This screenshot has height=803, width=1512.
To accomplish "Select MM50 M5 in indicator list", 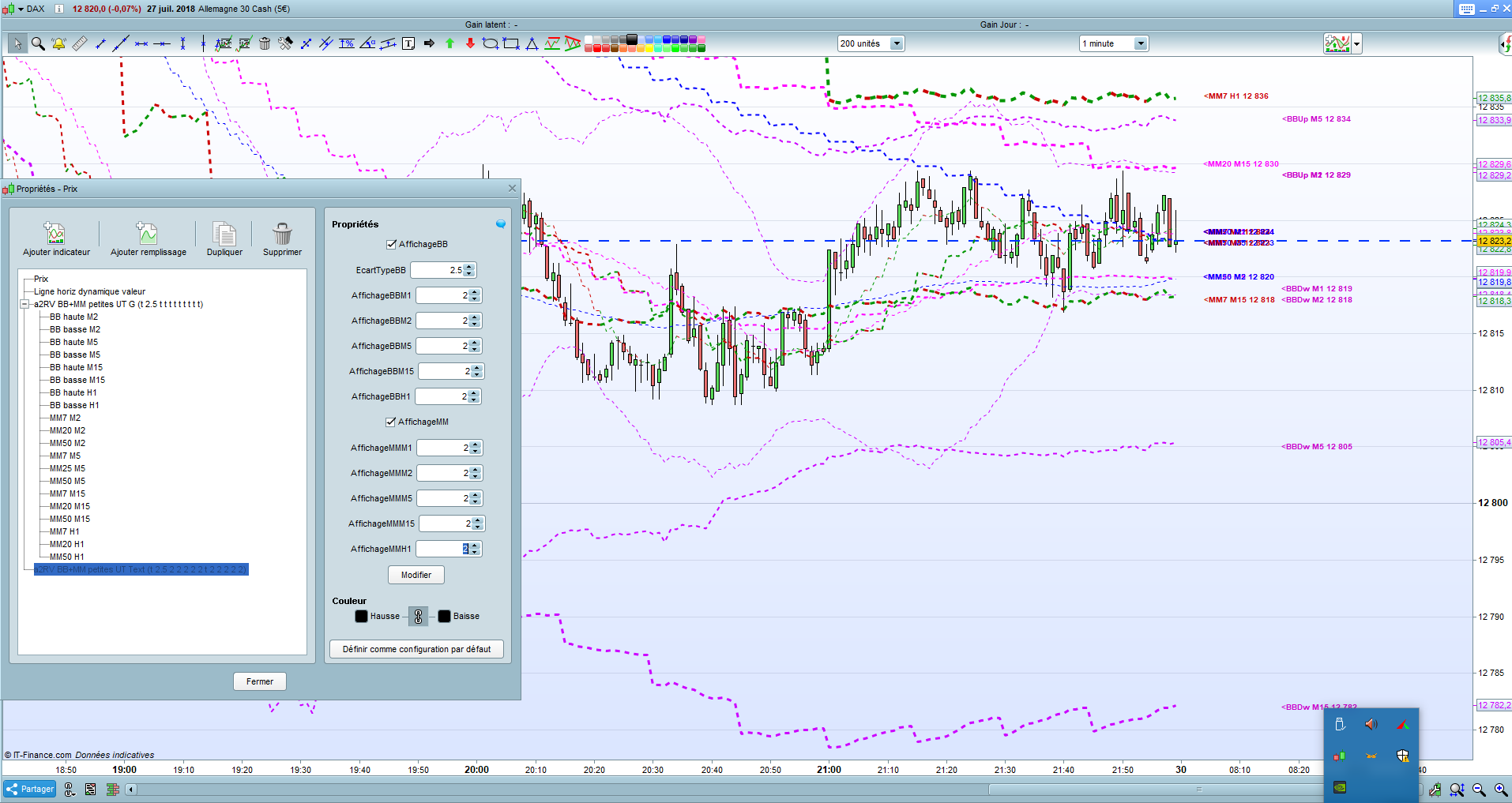I will click(x=67, y=481).
